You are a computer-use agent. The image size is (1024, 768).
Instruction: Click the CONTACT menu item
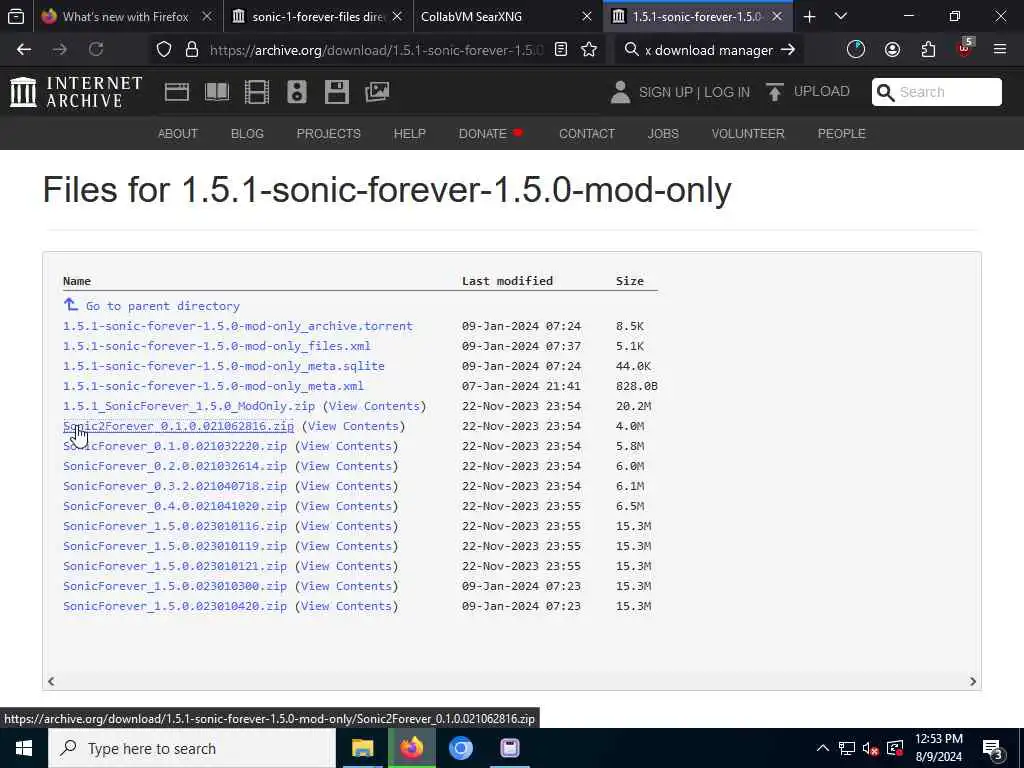pos(586,134)
